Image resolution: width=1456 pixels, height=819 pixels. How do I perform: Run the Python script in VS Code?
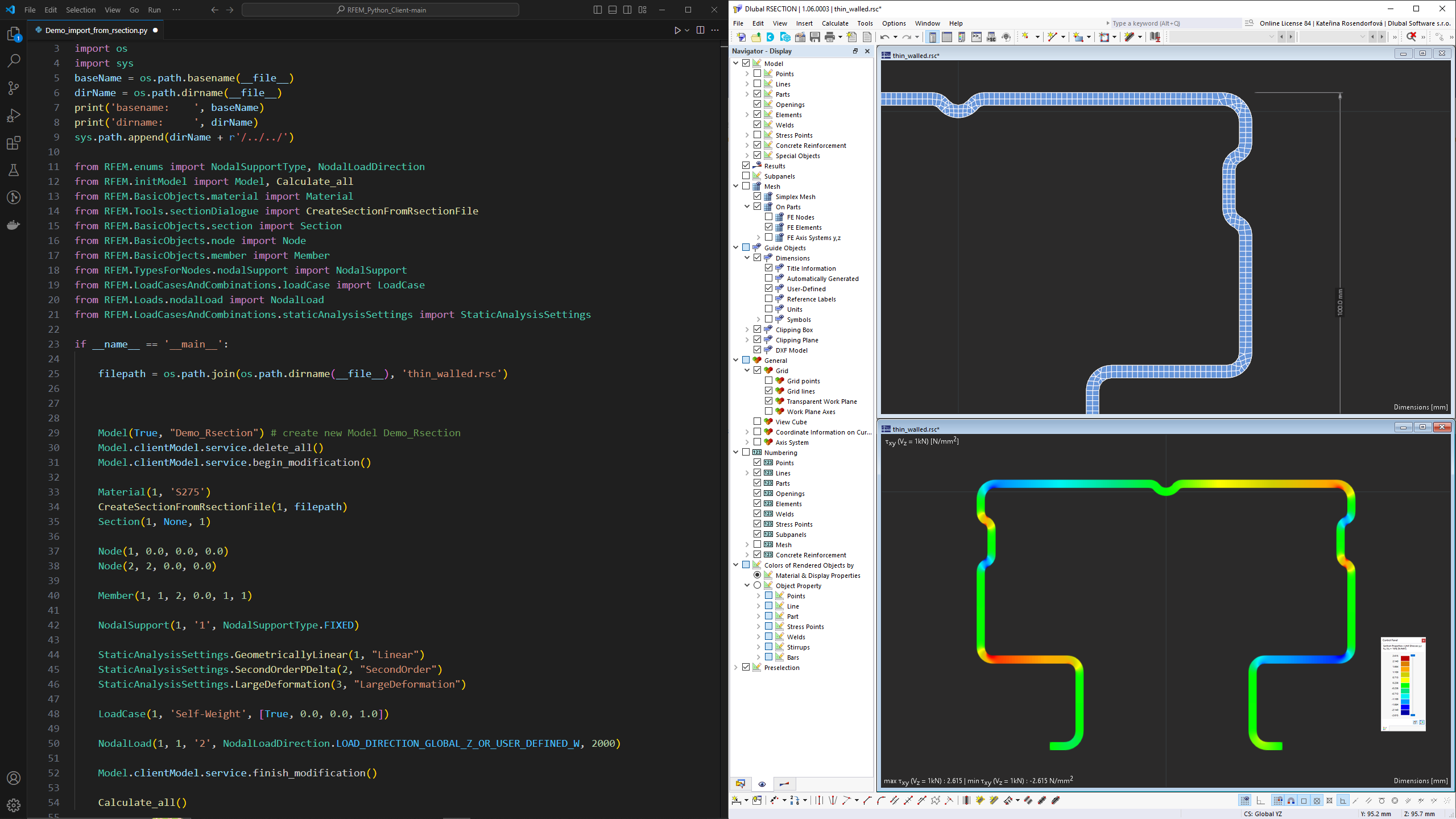point(677,30)
